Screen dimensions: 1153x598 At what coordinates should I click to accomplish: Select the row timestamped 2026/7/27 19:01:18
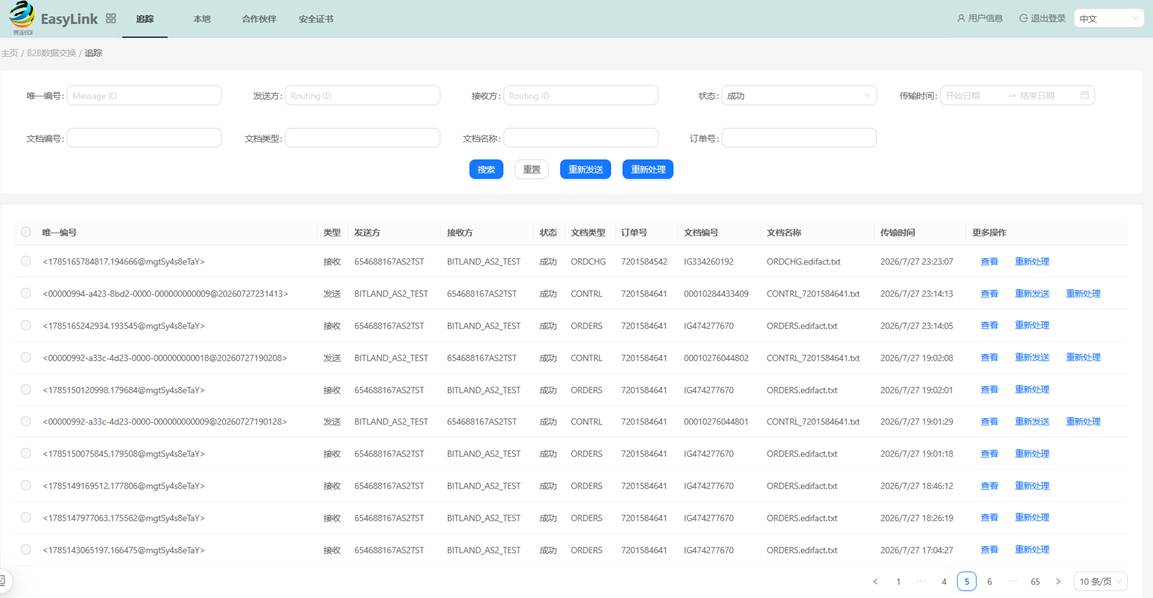coord(26,454)
